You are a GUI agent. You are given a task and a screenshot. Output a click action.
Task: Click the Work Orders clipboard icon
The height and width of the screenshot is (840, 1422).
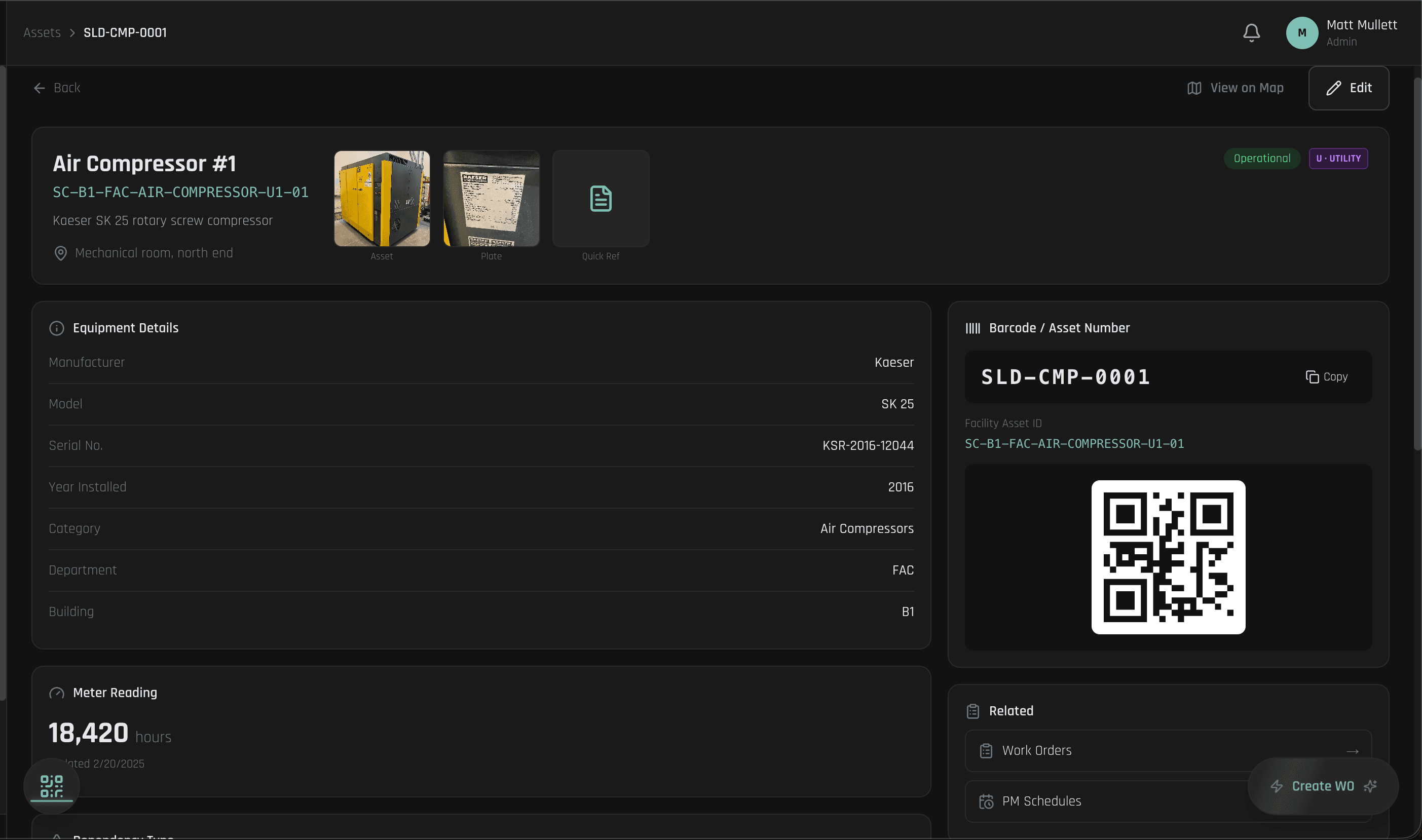[x=986, y=750]
